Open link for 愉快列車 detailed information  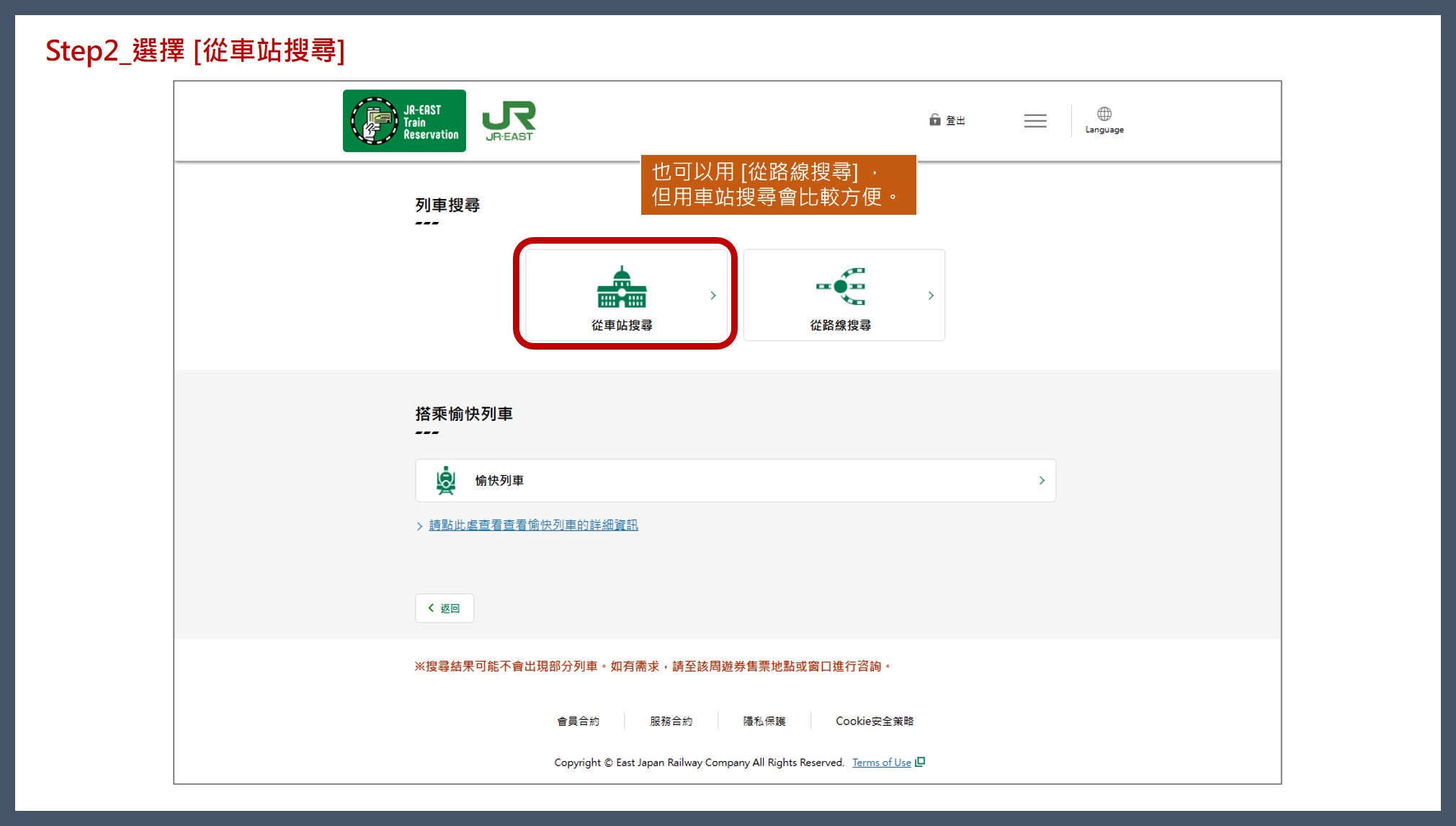point(533,525)
